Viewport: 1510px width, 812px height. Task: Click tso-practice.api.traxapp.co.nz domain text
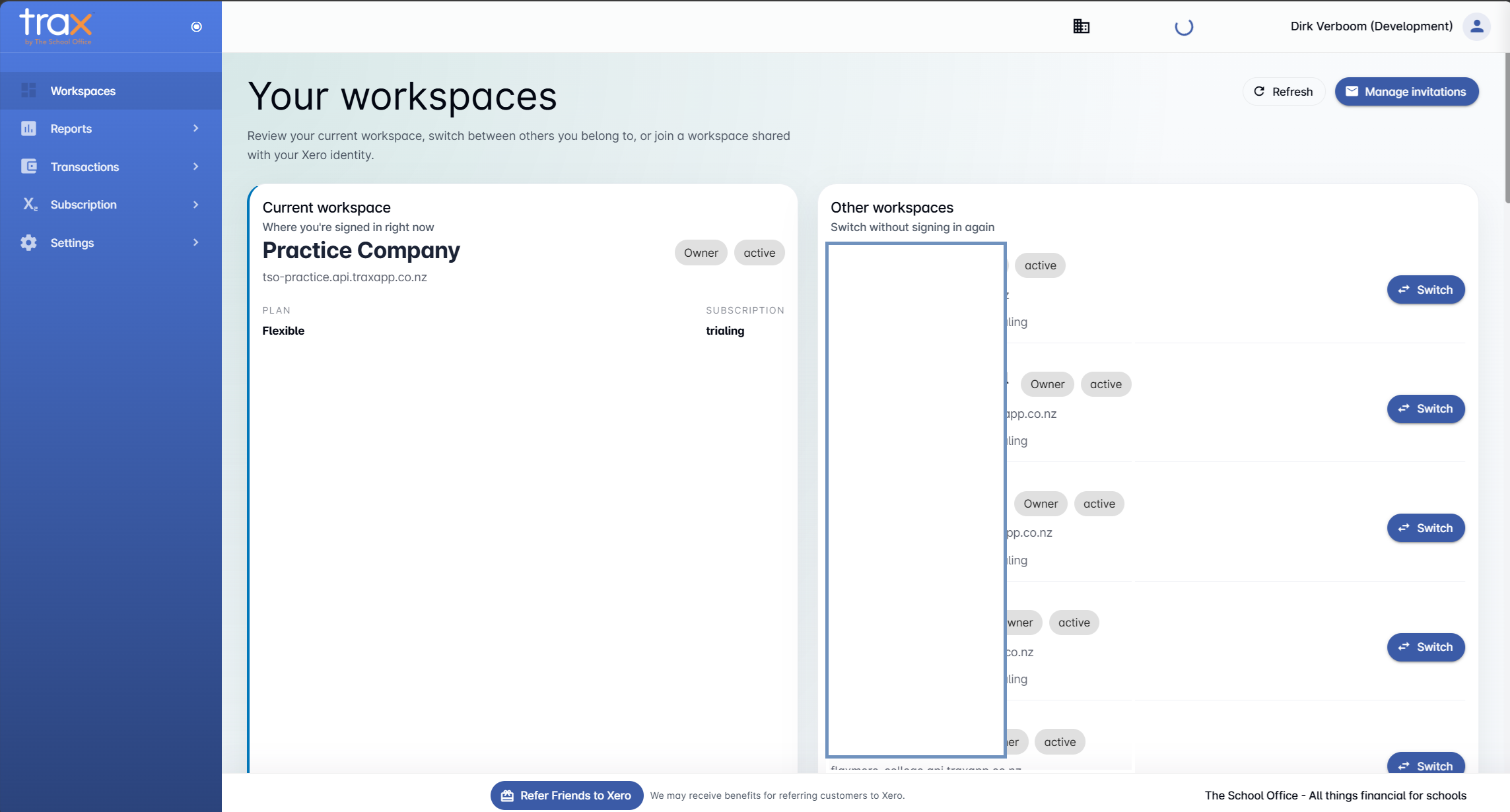[345, 277]
